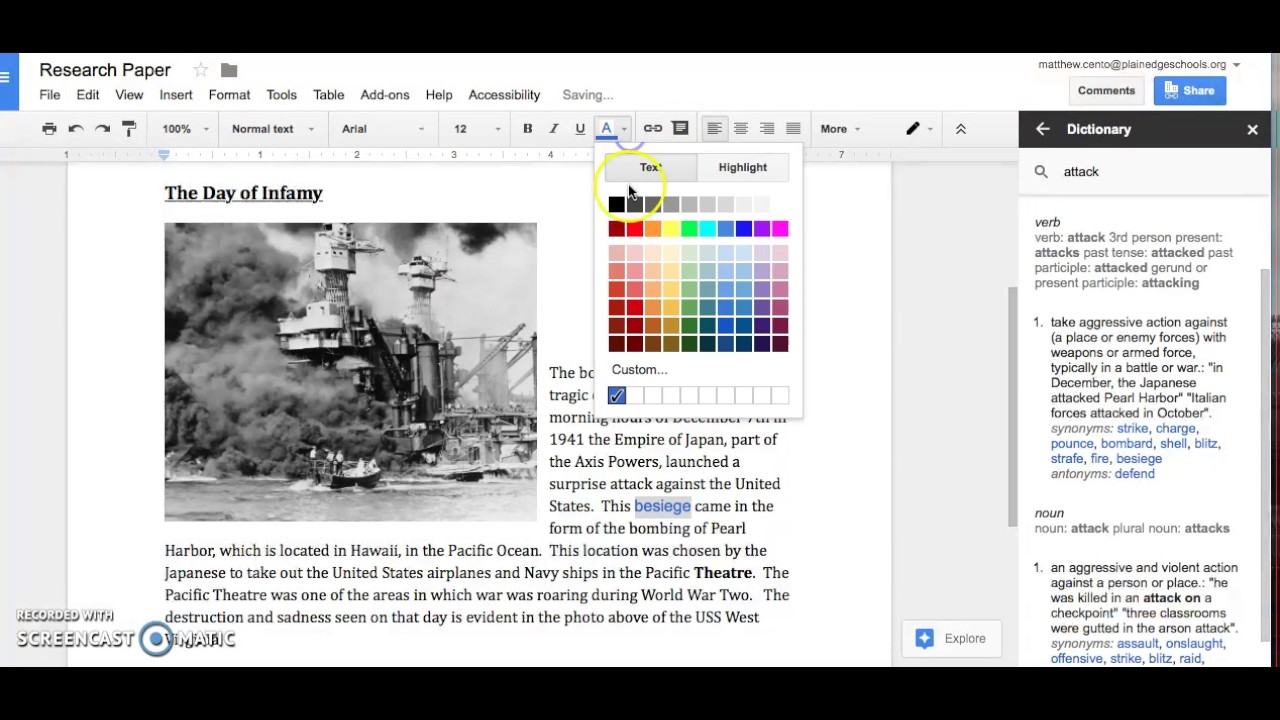Click the Comments button
The width and height of the screenshot is (1280, 720).
click(x=1106, y=91)
